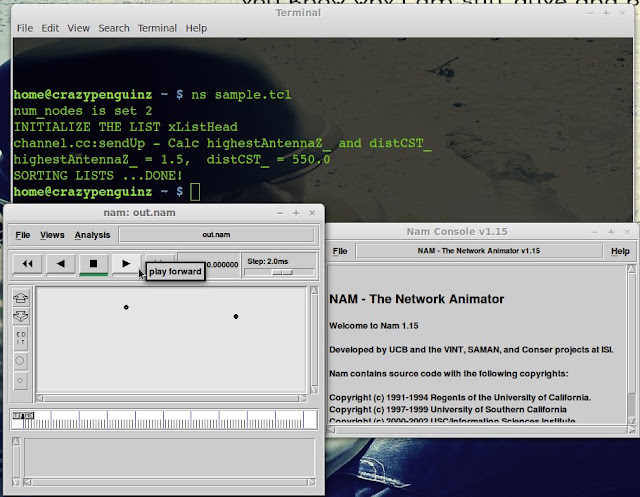Click the nam canvas scroll up arrow
The image size is (640, 497).
(314, 290)
